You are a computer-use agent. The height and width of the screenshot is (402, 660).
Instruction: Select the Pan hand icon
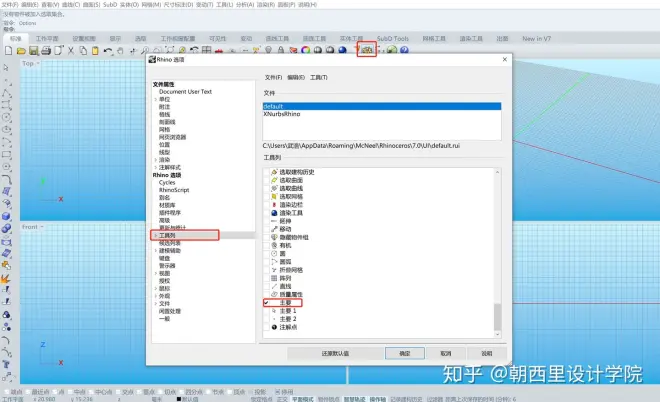120,51
